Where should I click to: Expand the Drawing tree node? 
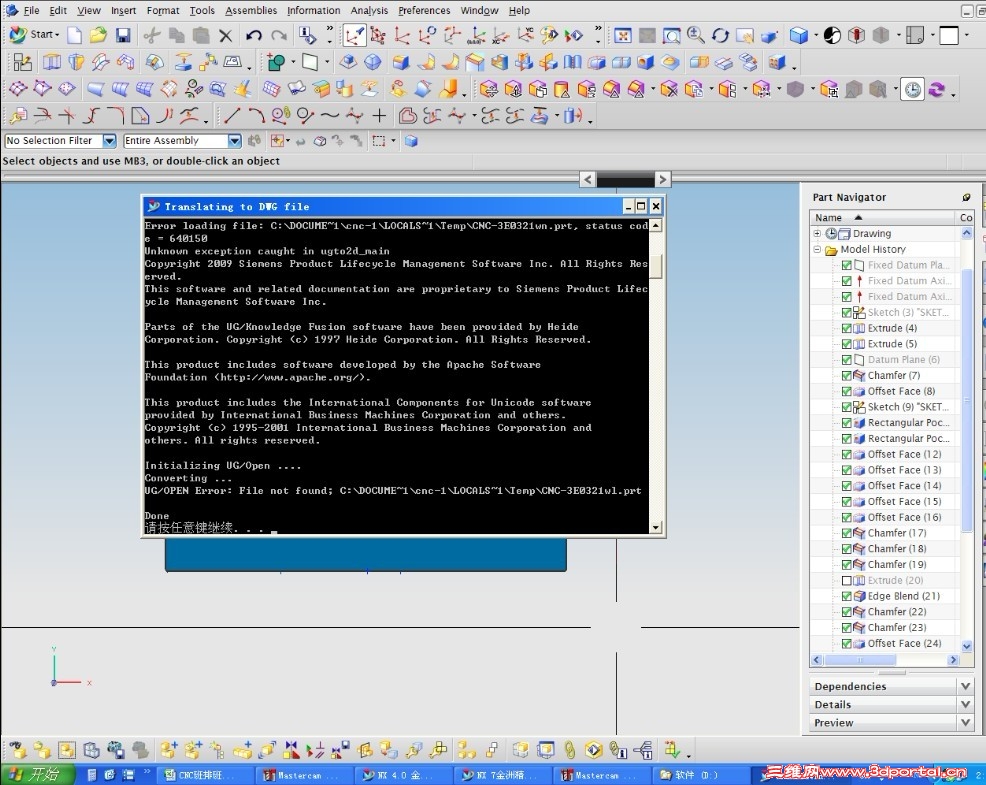pos(817,234)
